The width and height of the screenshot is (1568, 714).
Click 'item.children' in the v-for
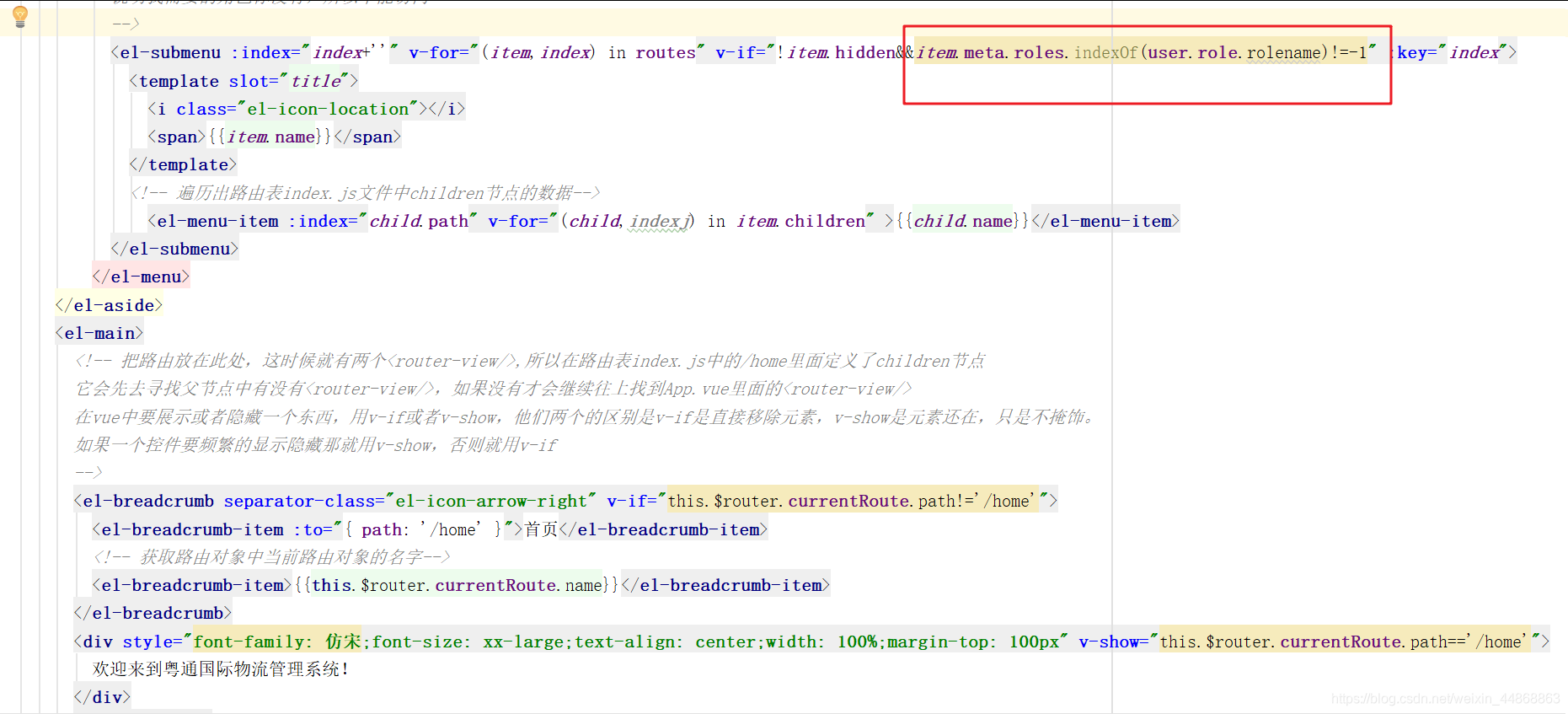pyautogui.click(x=800, y=221)
